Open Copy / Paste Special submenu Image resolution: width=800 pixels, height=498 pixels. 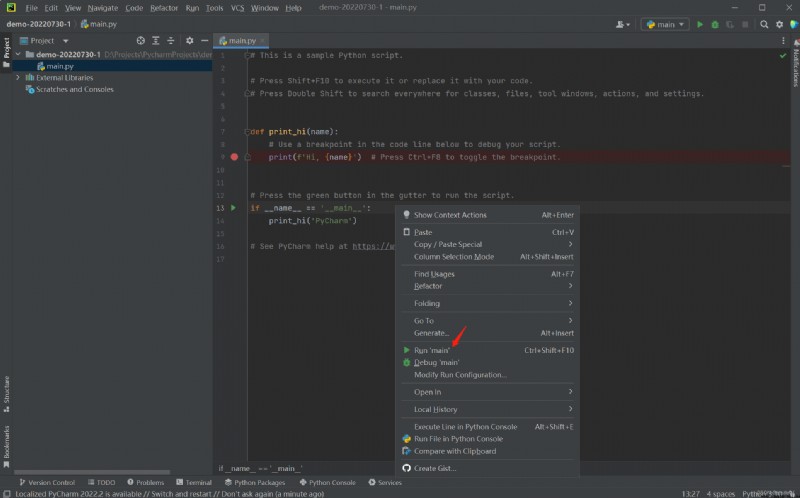pyautogui.click(x=487, y=244)
